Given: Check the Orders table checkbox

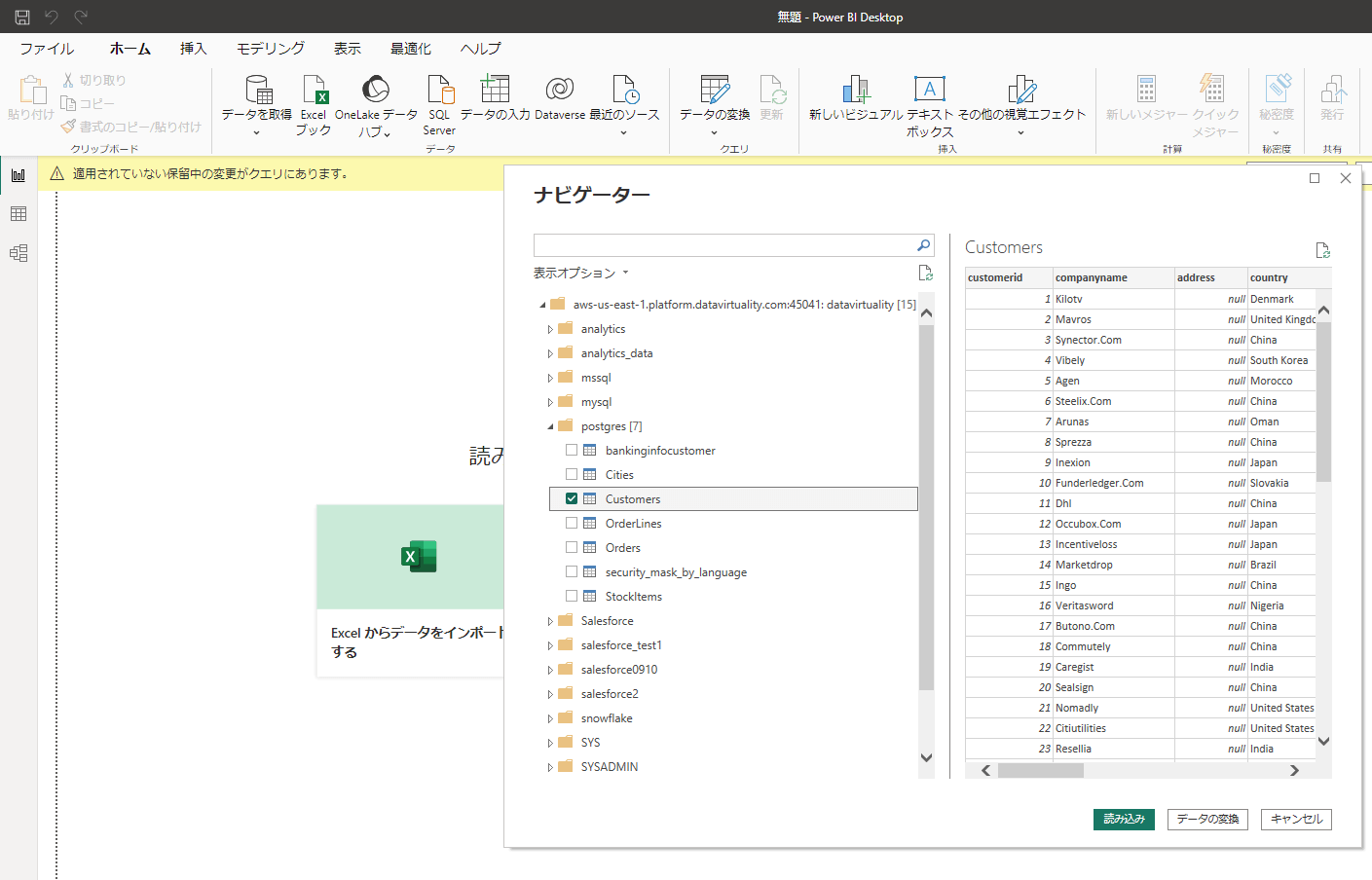Looking at the screenshot, I should tap(572, 547).
